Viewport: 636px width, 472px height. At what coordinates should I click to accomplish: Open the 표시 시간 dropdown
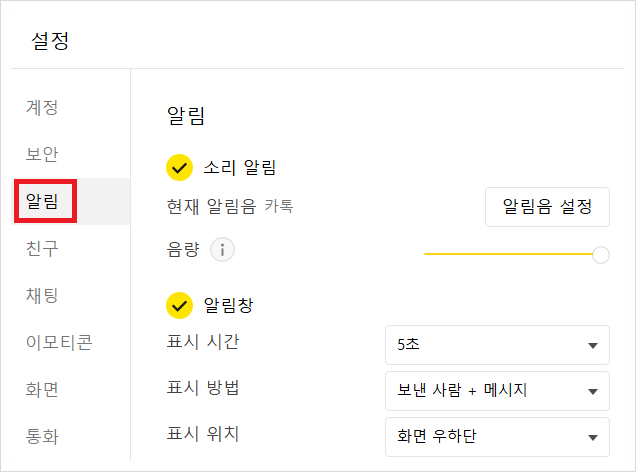tap(497, 345)
